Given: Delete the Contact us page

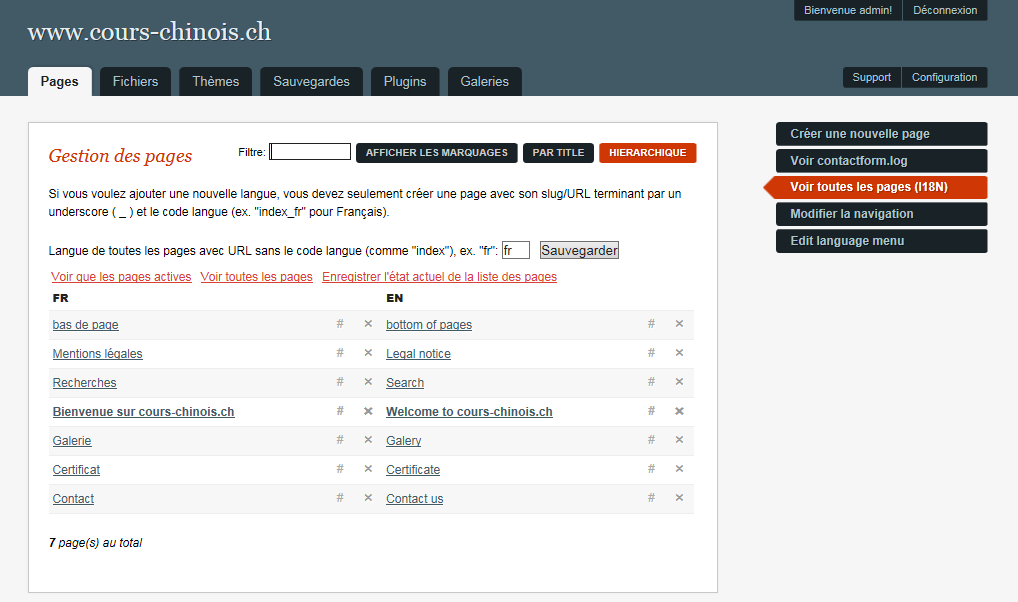Looking at the screenshot, I should coord(679,498).
